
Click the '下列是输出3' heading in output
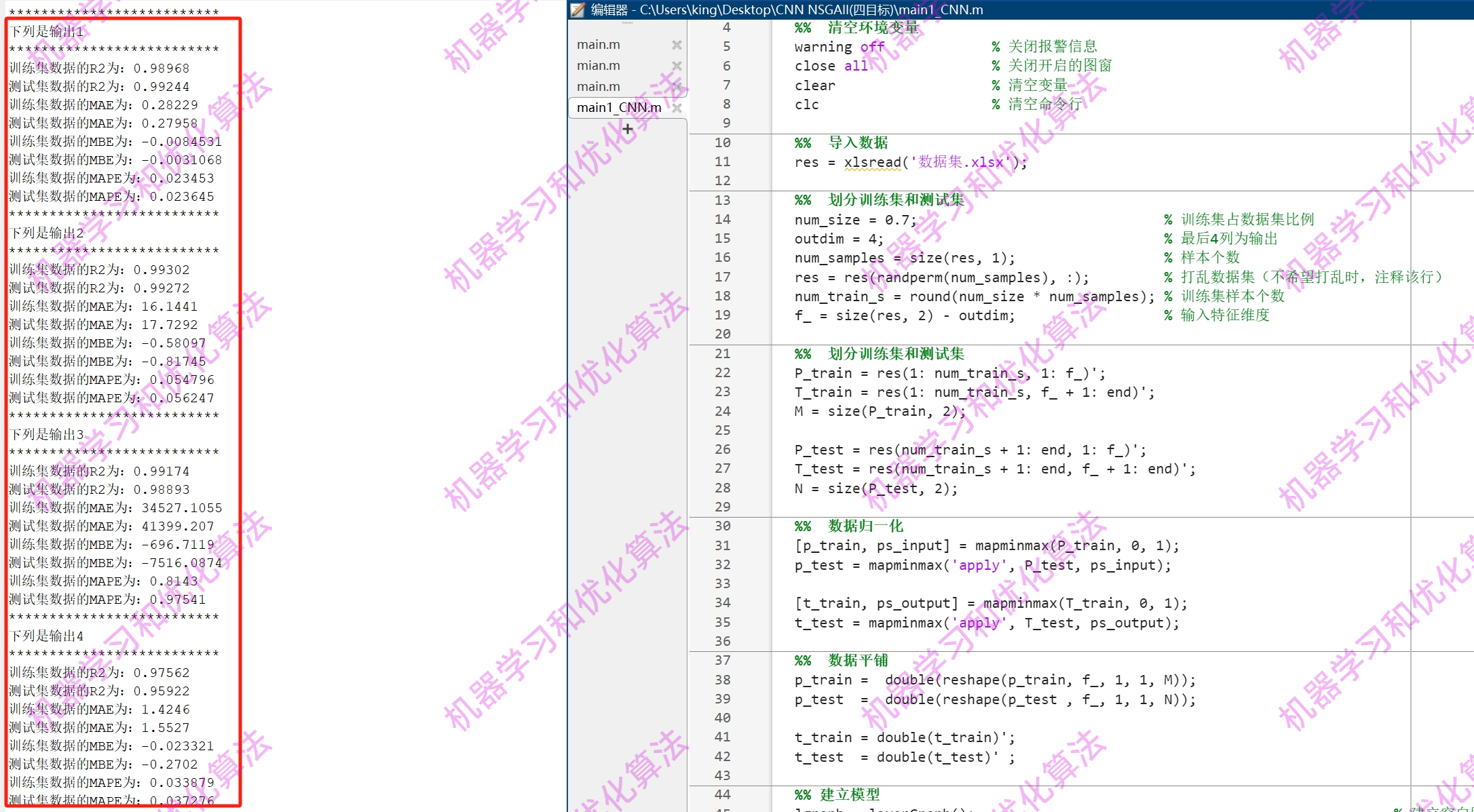(46, 434)
